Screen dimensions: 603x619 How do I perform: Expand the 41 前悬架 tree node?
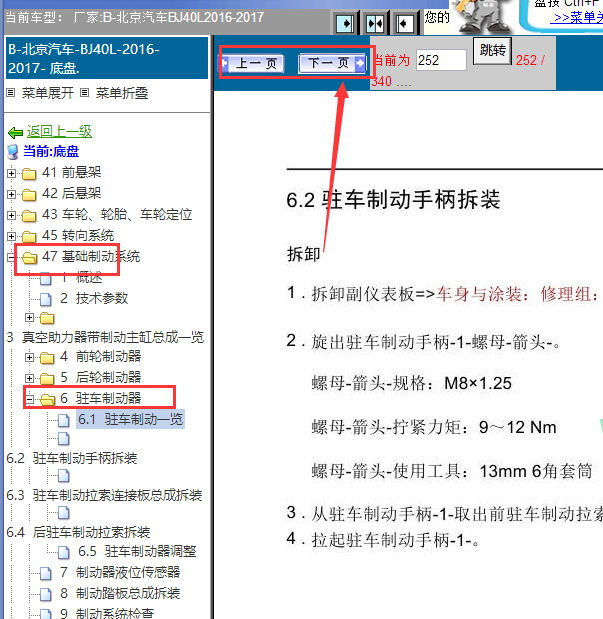(11, 173)
